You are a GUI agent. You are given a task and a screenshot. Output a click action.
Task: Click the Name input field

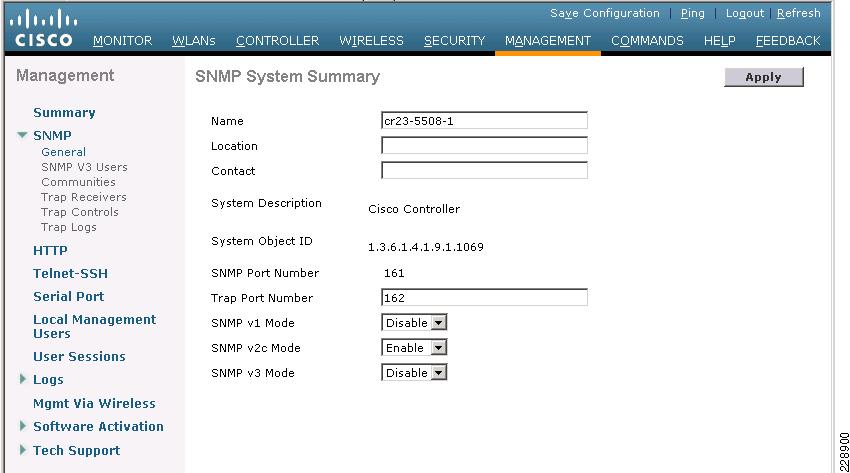(x=484, y=120)
